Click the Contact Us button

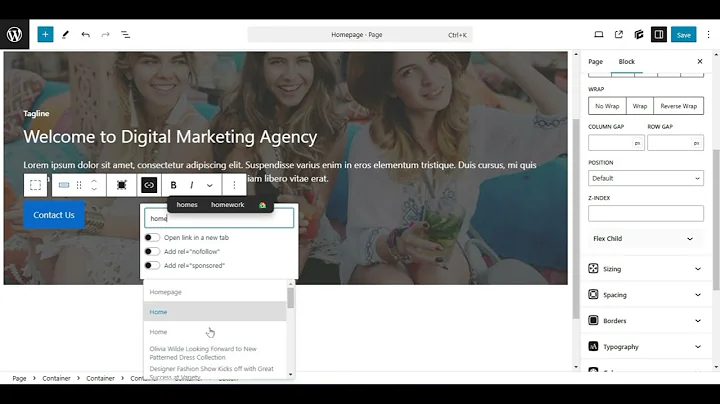pyautogui.click(x=54, y=215)
